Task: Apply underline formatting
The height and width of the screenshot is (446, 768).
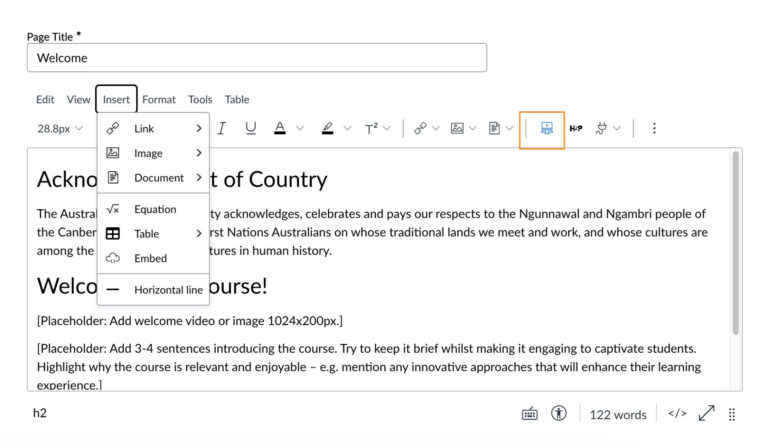Action: click(250, 128)
